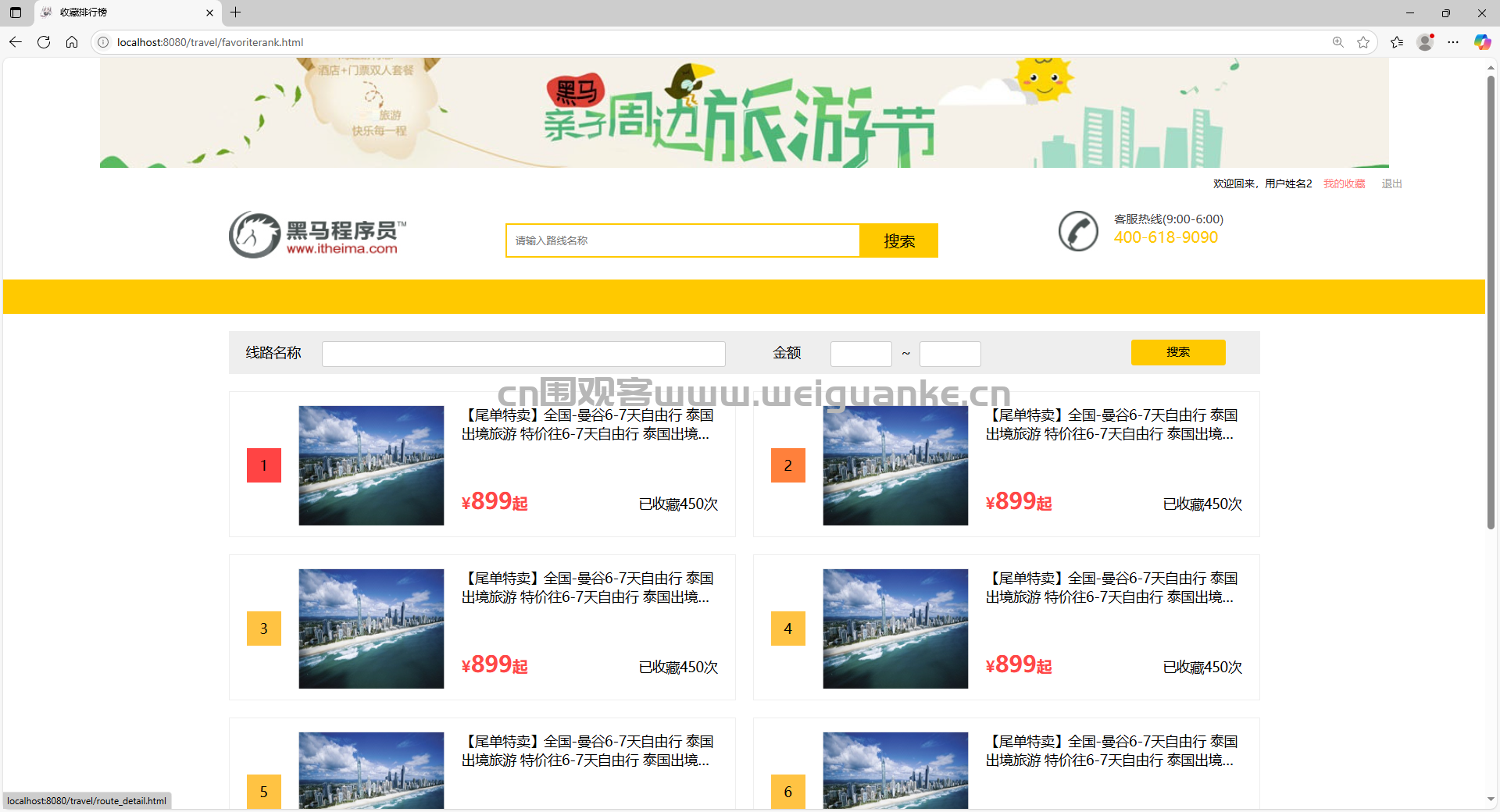Screen dimensions: 1500x812
Task: View site information icon in address bar
Action: [x=103, y=42]
